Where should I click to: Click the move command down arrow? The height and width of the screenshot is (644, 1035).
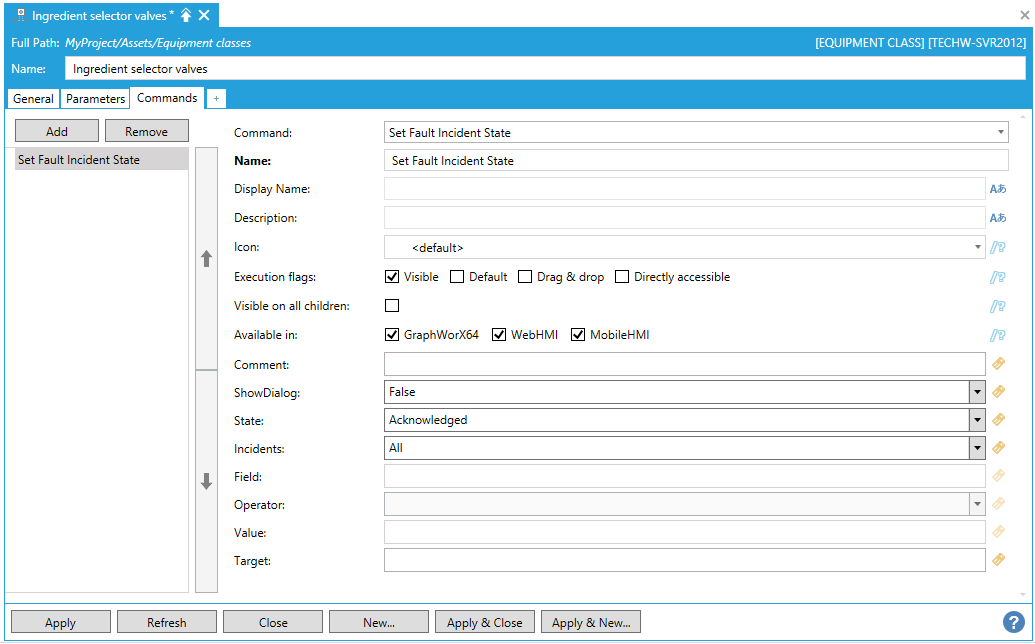point(207,481)
